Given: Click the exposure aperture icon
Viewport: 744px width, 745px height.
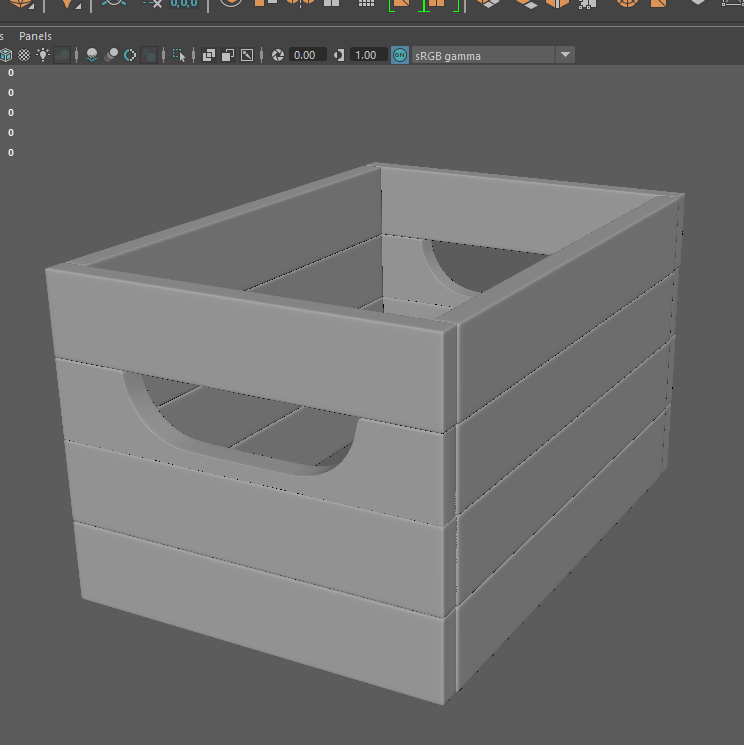Looking at the screenshot, I should click(278, 55).
